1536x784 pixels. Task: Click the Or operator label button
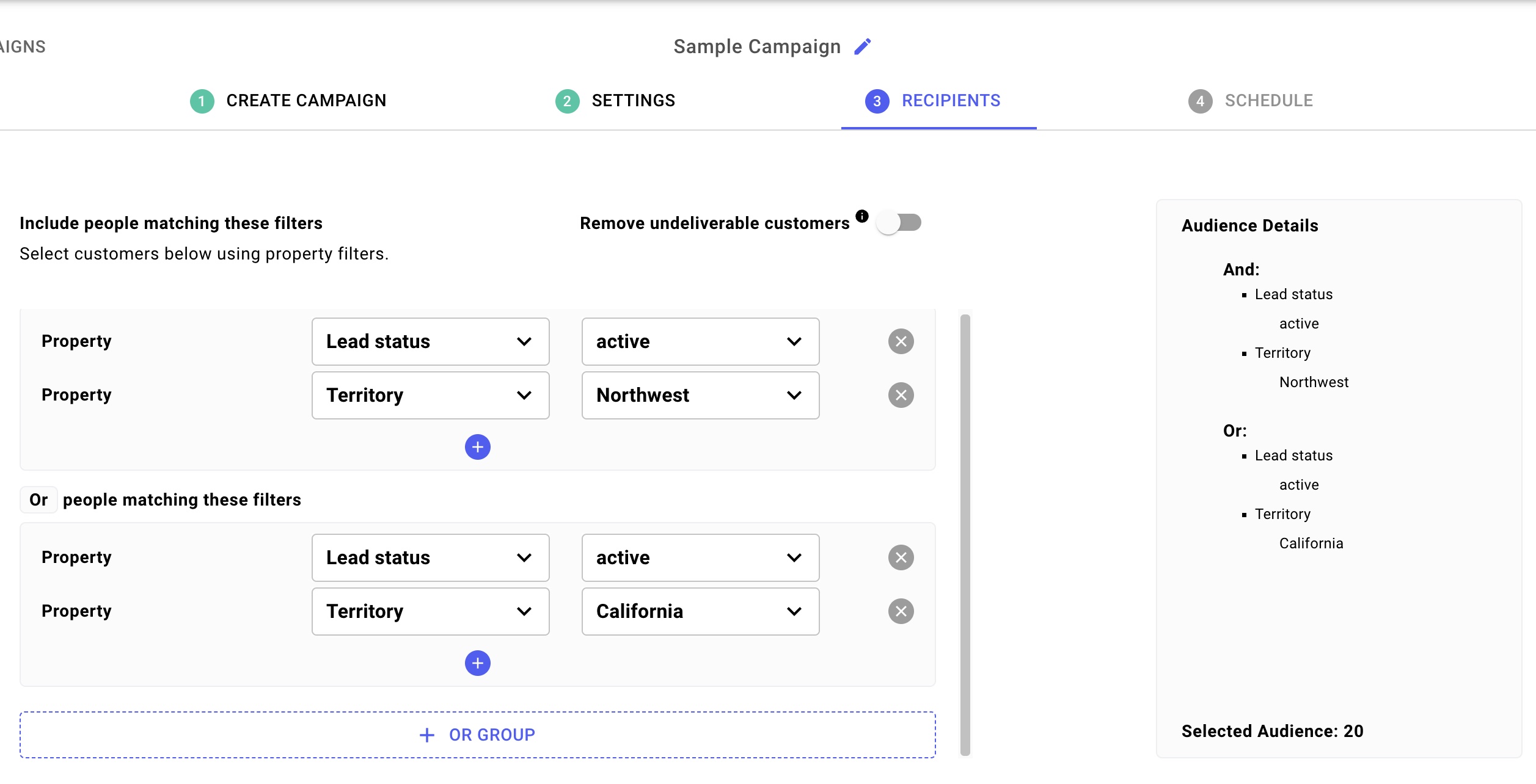click(x=38, y=500)
